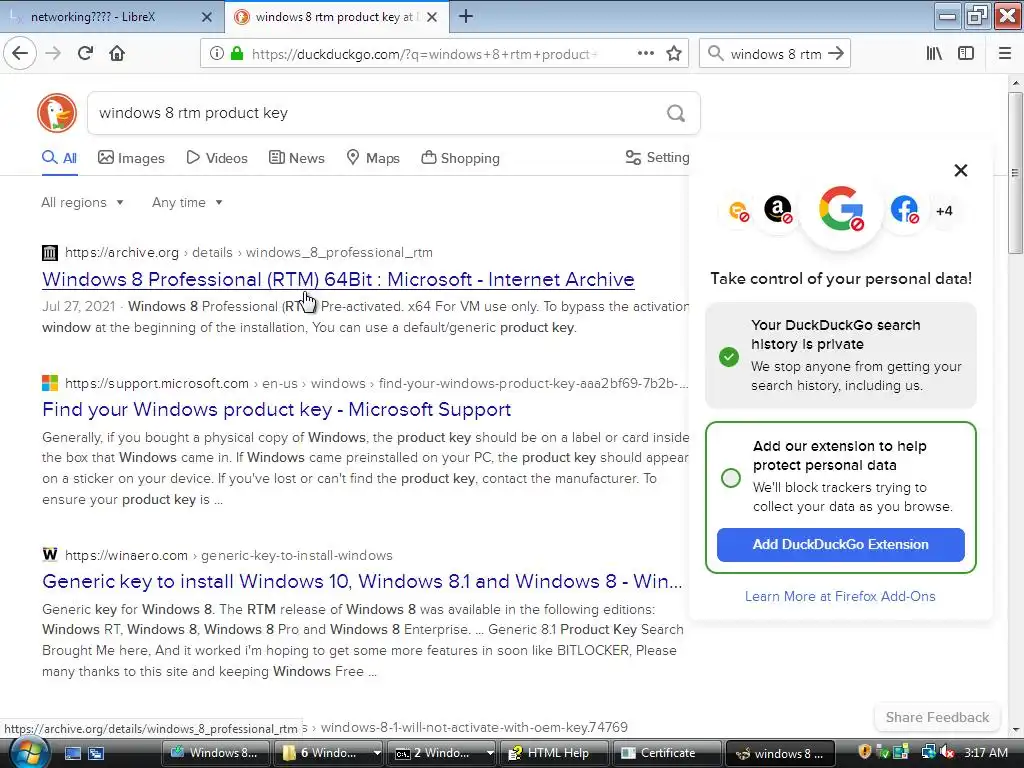Click the DuckDuckGo duck logo
Image resolution: width=1024 pixels, height=768 pixels.
[x=57, y=113]
